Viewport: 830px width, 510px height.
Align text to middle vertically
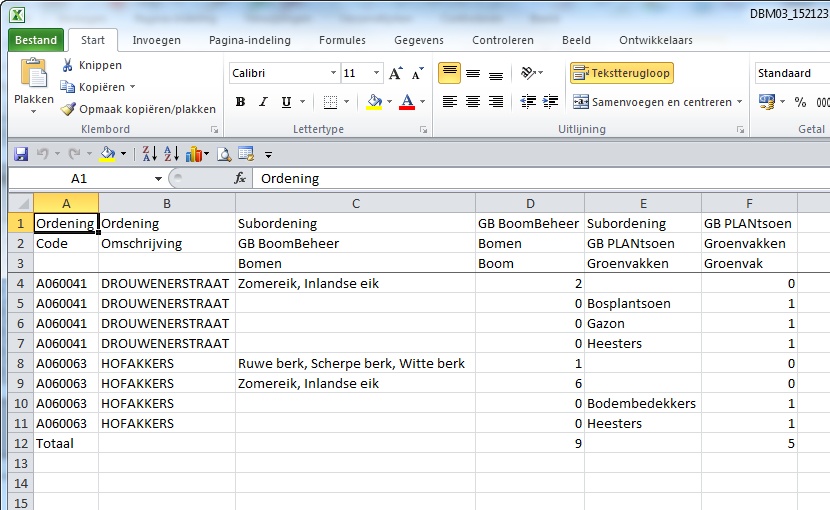(x=473, y=73)
